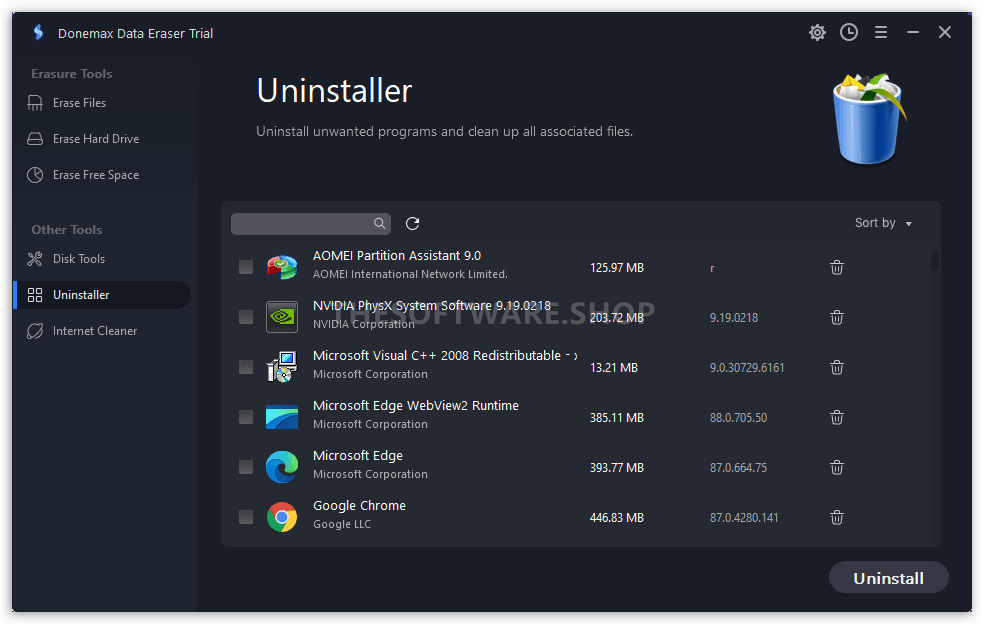Check NVIDIA PhysX System Software checkbox
Screen dimensions: 984x624
pos(246,317)
